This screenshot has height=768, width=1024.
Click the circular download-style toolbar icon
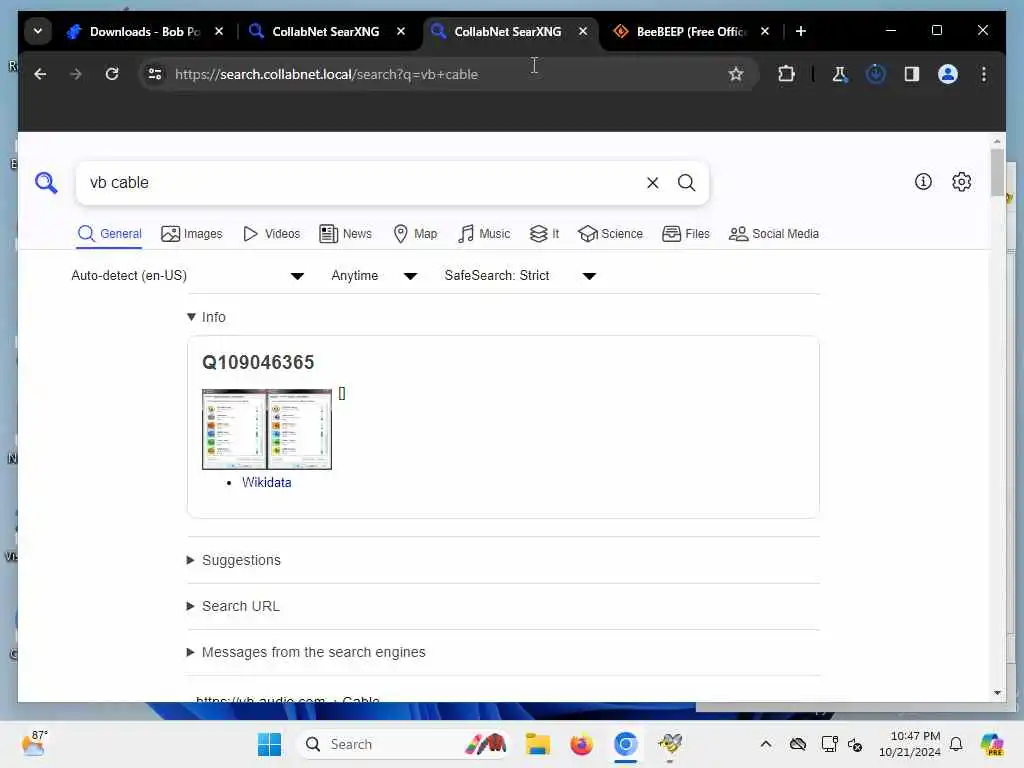point(876,74)
